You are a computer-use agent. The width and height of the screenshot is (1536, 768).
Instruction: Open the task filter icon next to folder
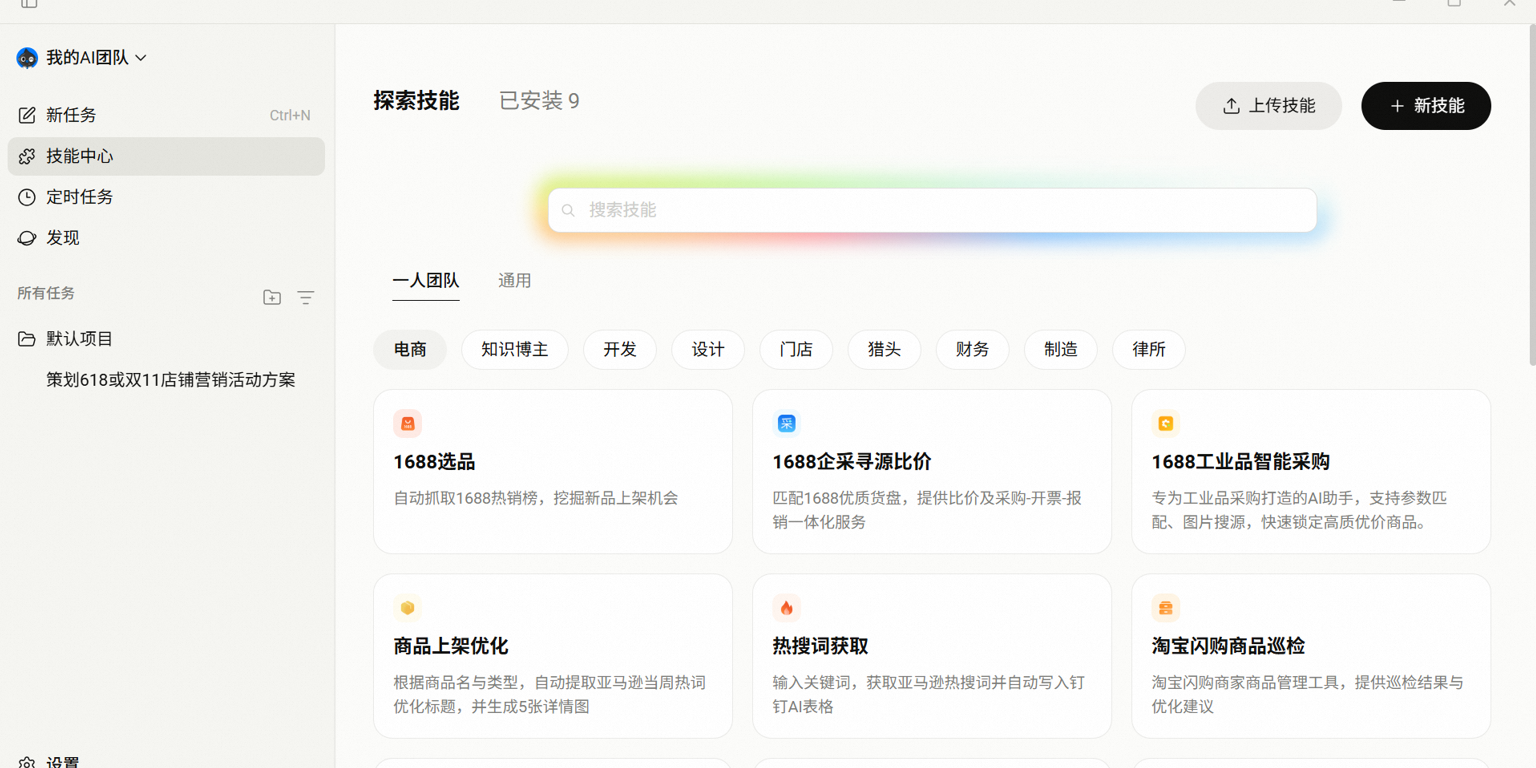(305, 297)
